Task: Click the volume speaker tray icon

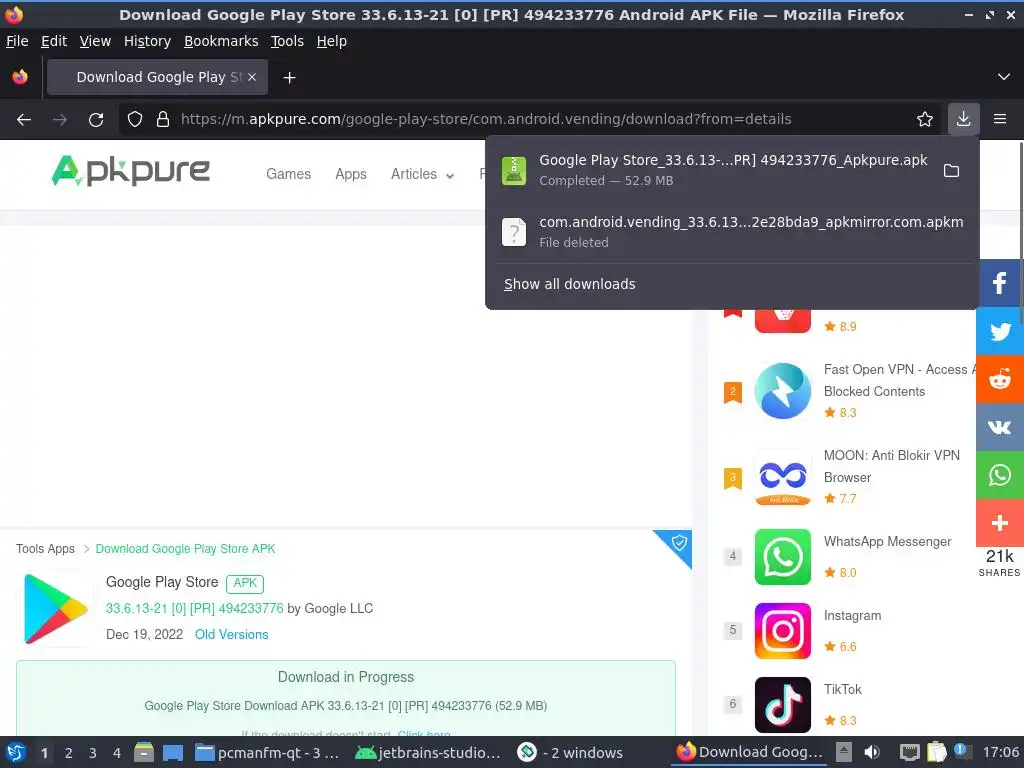Action: pos(872,752)
